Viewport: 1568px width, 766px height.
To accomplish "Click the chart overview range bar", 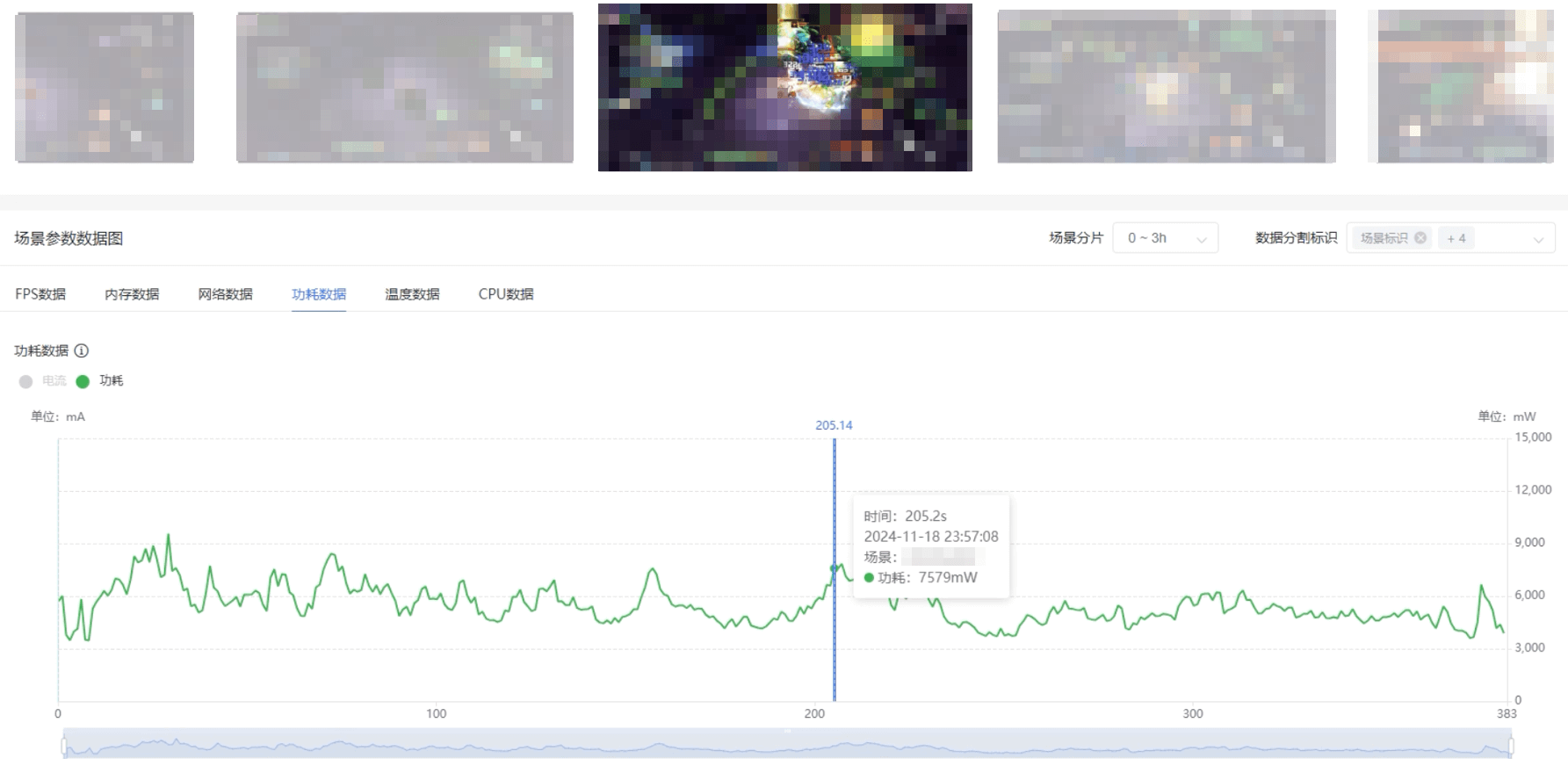I will [787, 743].
